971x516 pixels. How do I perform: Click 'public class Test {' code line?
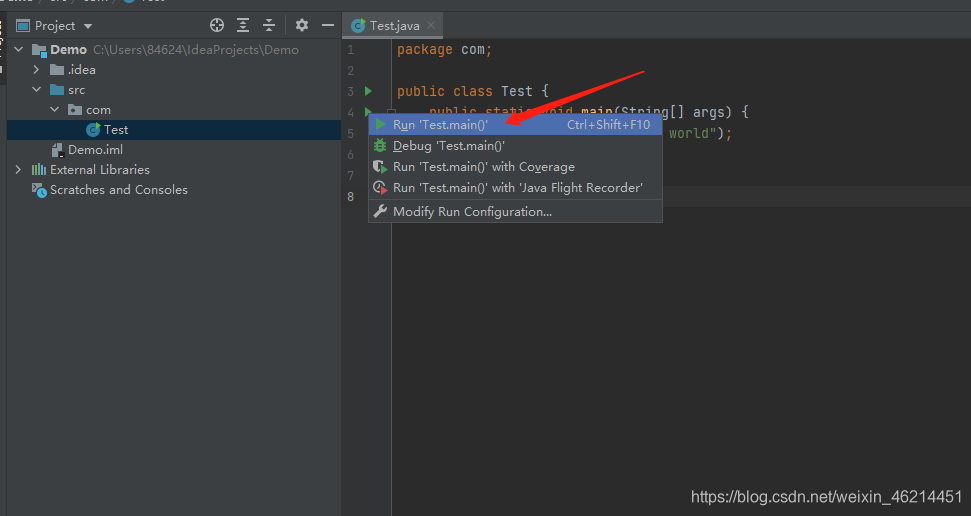472,91
